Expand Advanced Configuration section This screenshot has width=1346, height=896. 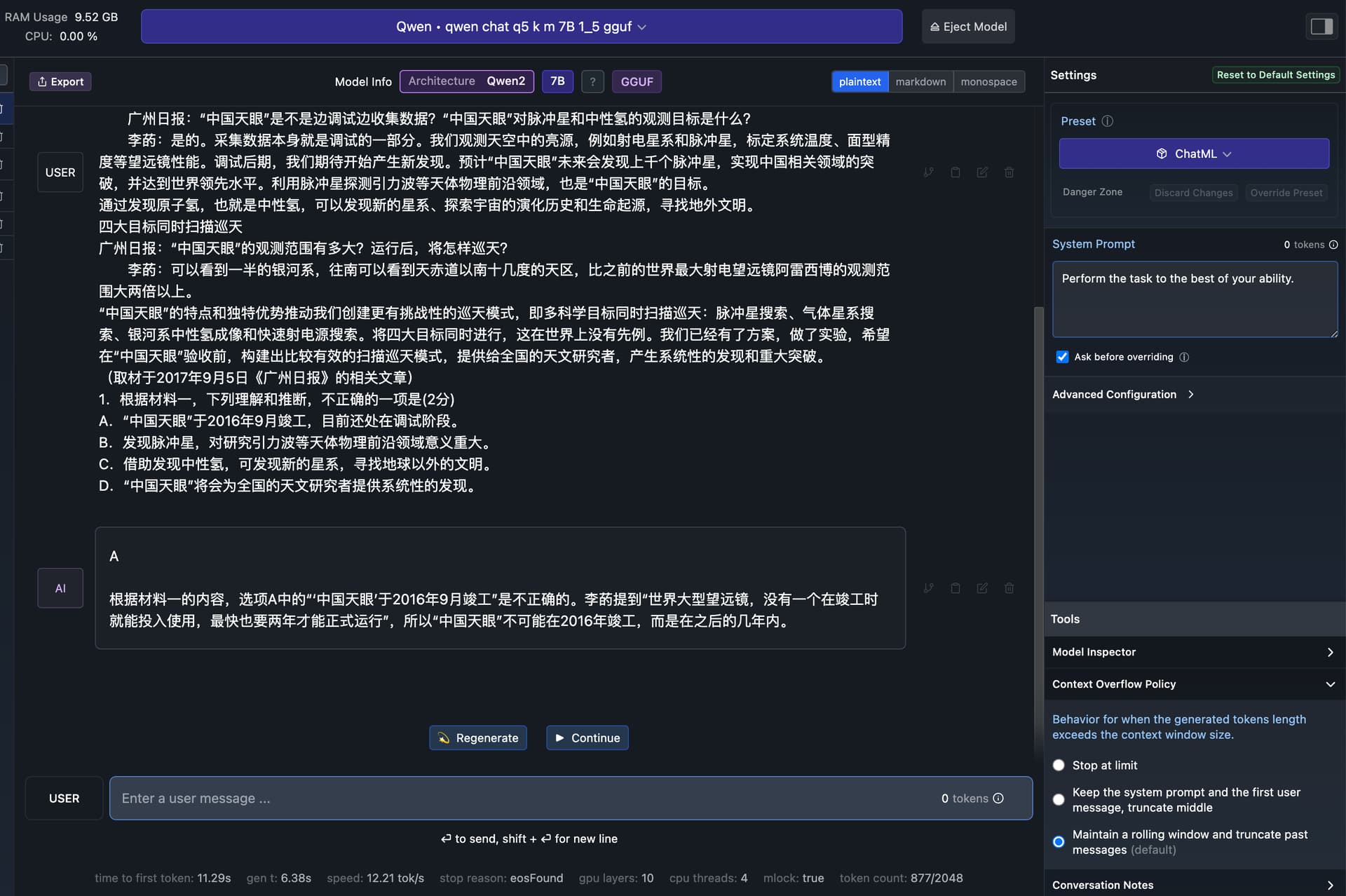pos(1122,395)
